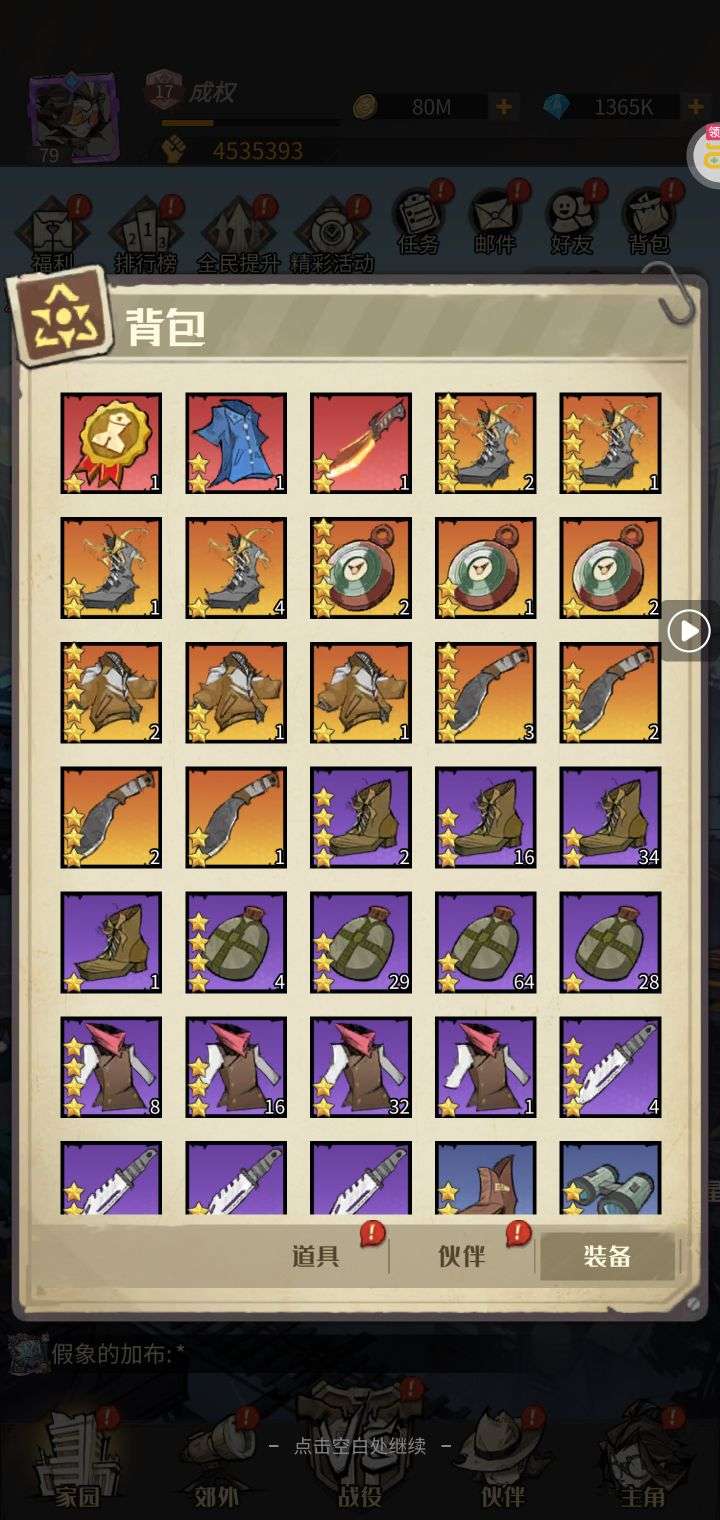
Task: Click the round play arrow button
Action: 689,631
